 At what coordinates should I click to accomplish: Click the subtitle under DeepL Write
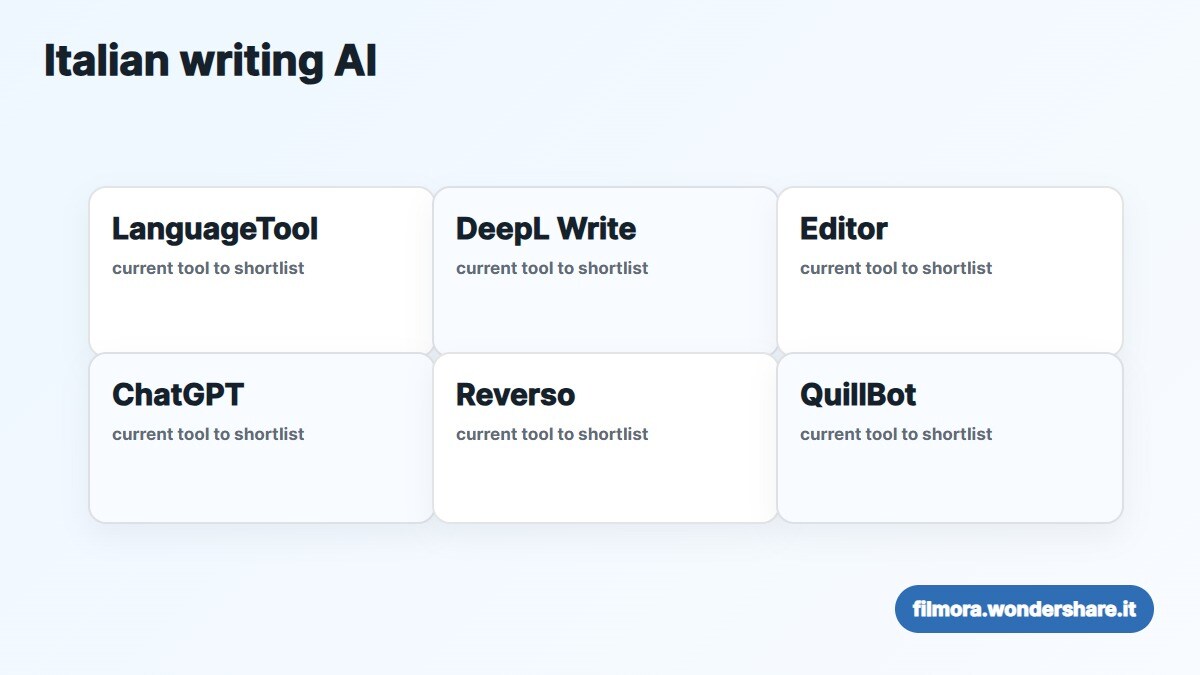click(x=552, y=268)
